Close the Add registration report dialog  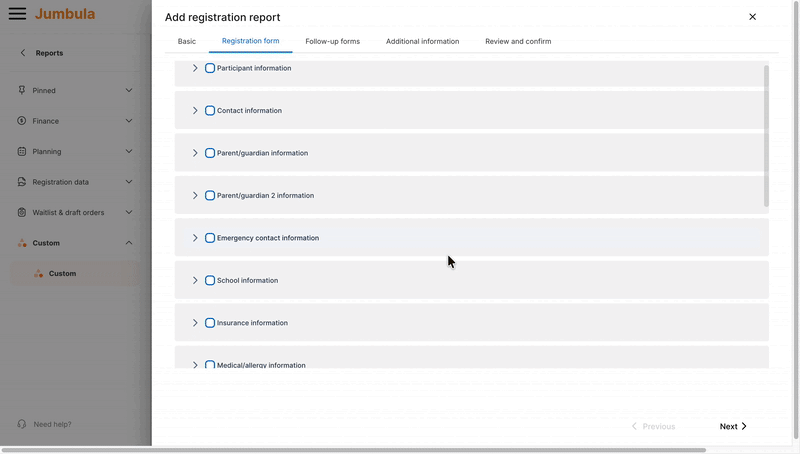(752, 17)
